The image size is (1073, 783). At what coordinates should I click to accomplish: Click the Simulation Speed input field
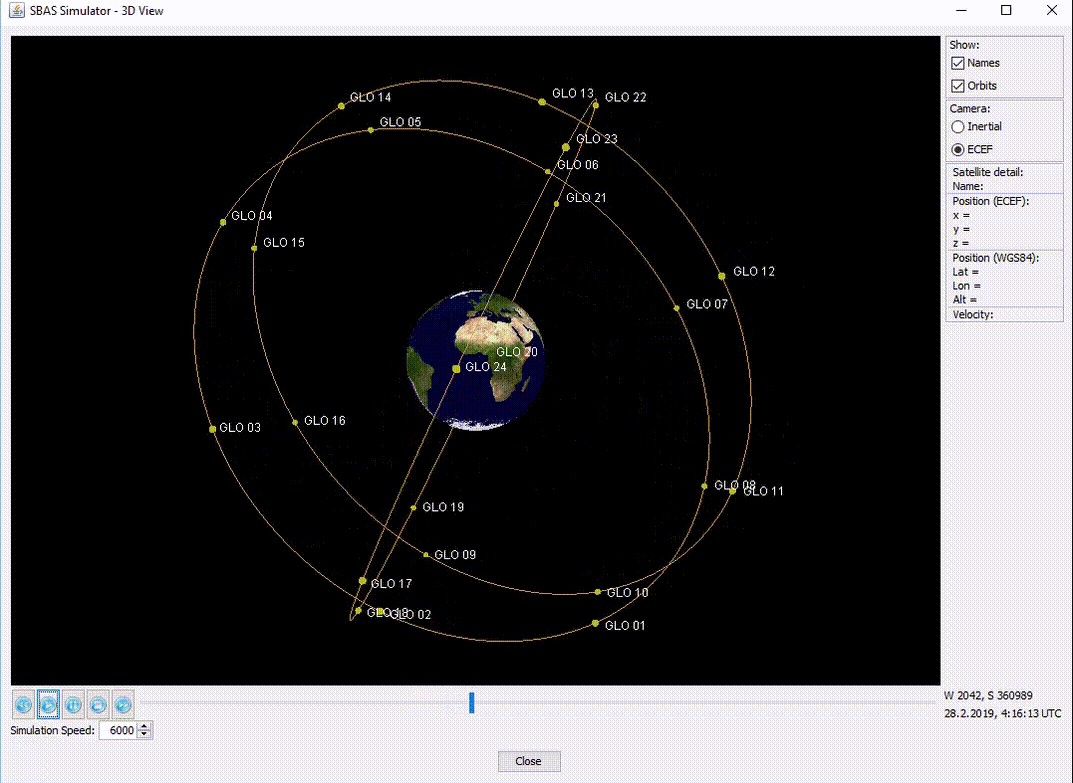pos(117,731)
